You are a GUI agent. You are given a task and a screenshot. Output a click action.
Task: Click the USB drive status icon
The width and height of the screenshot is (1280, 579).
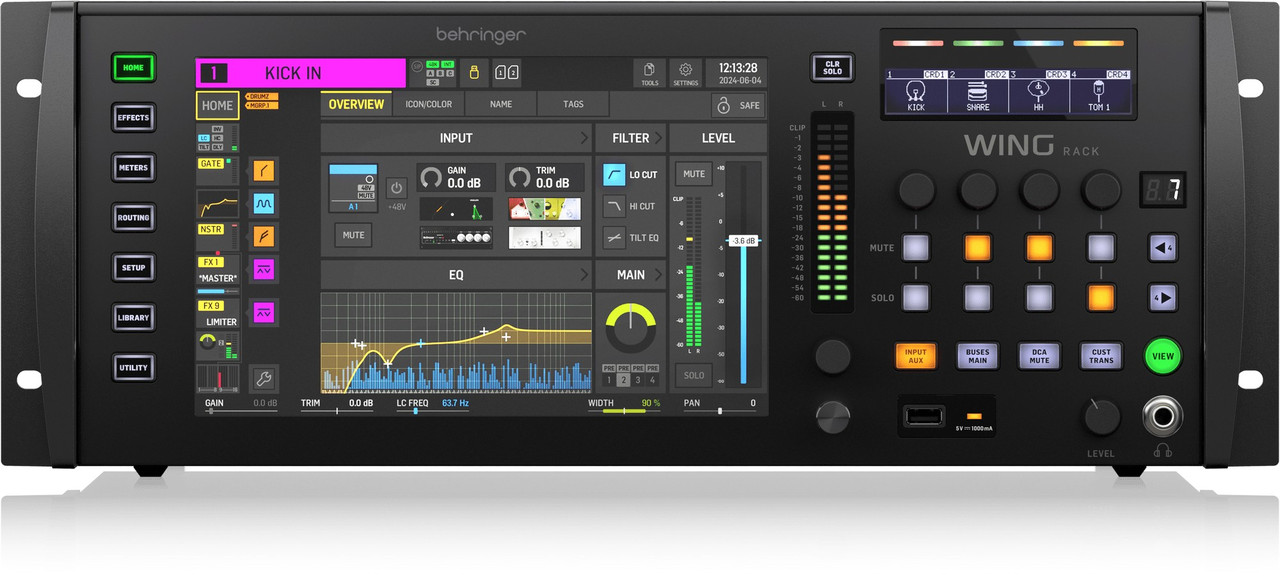point(476,72)
